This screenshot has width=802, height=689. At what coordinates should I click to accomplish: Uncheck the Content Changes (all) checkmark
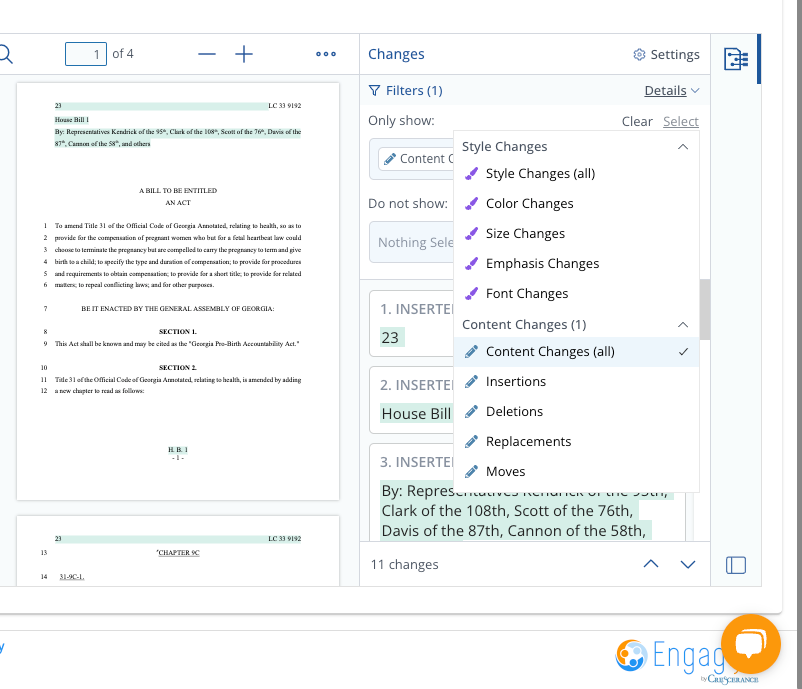coord(683,352)
